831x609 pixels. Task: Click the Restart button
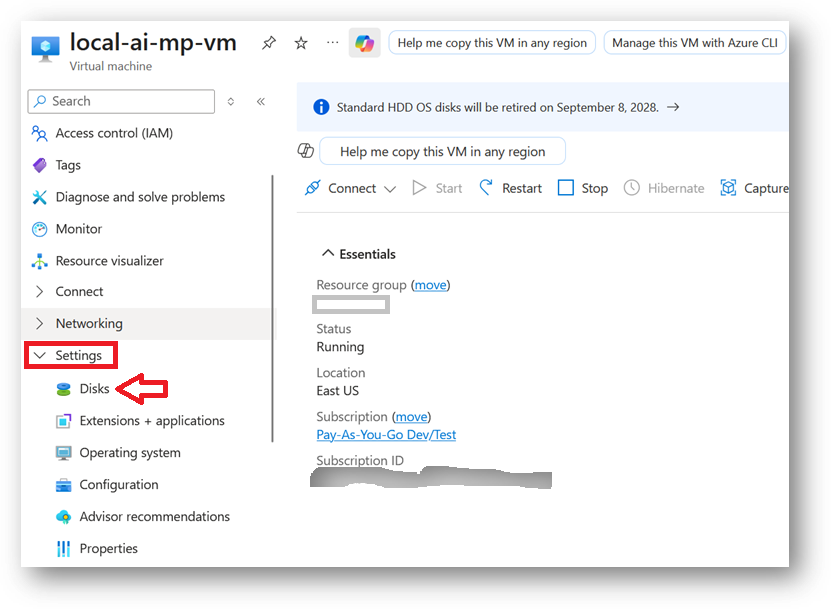tap(511, 188)
